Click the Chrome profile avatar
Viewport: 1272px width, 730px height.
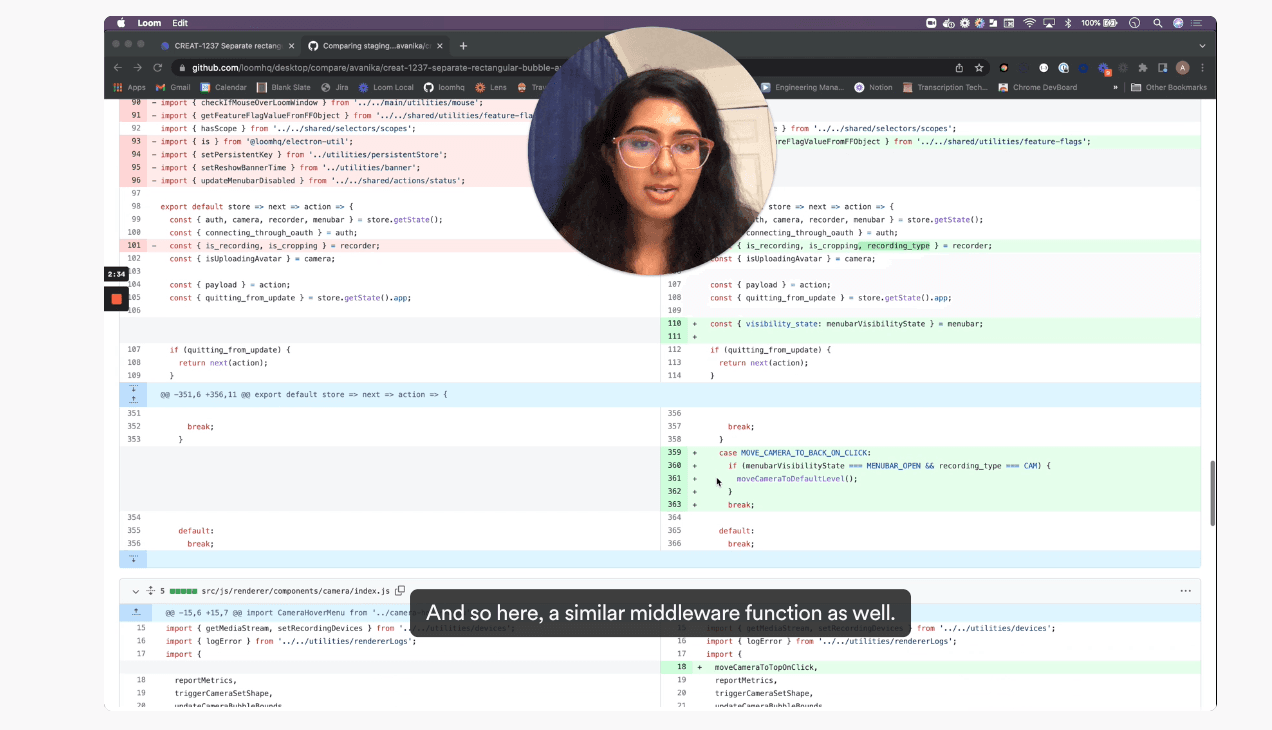pos(1183,68)
